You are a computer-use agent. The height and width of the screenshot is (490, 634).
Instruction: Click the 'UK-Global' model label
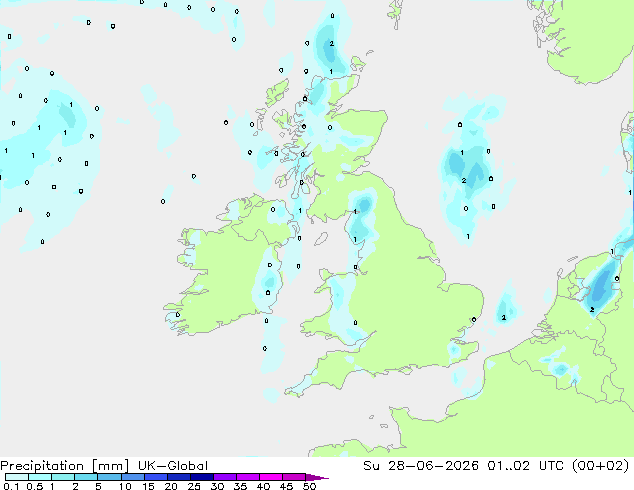tap(173, 466)
